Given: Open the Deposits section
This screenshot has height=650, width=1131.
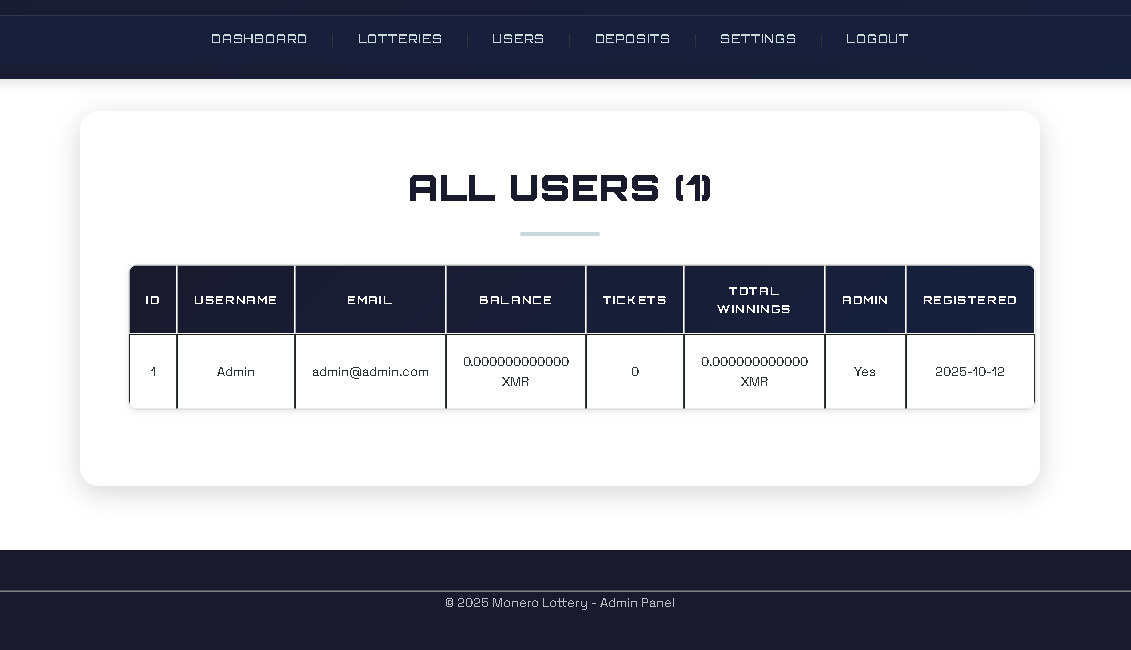Looking at the screenshot, I should point(632,39).
